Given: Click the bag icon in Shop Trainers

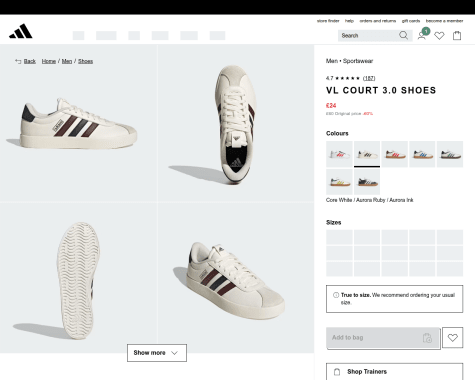Looking at the screenshot, I should click(337, 372).
